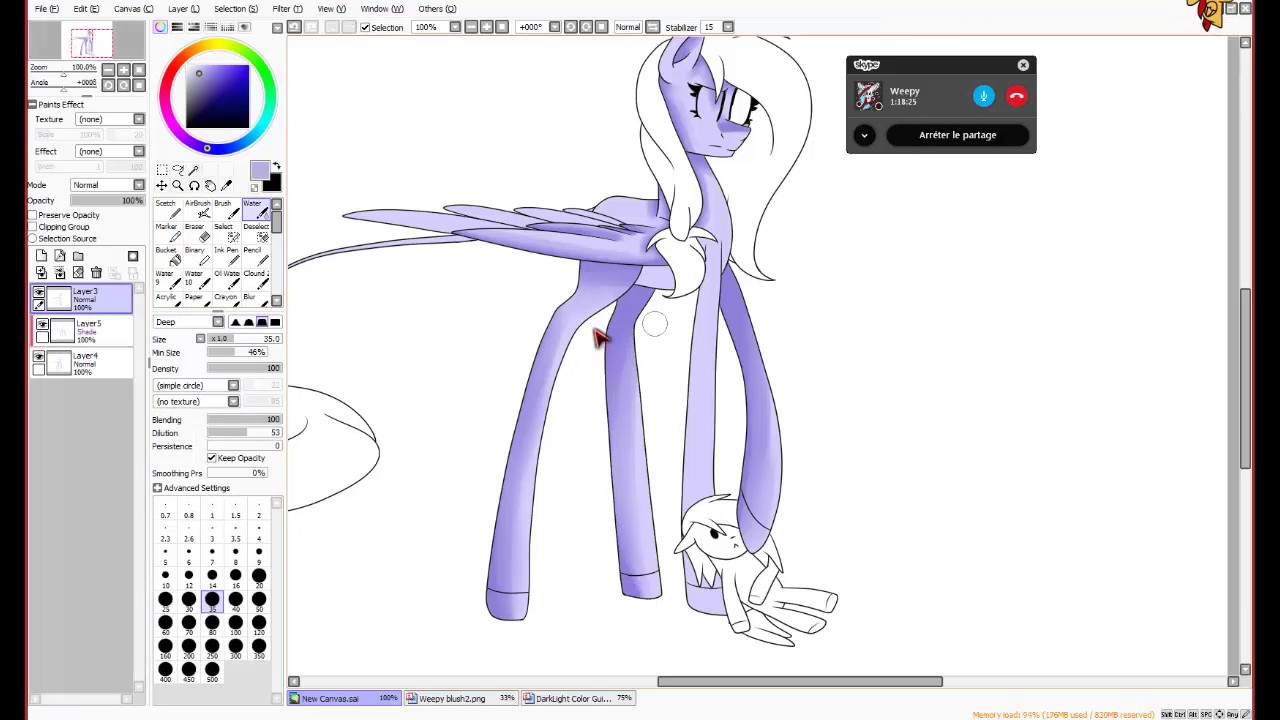Toggle Selection visibility checkbox in toolbar
Image resolution: width=1280 pixels, height=720 pixels.
click(x=365, y=27)
